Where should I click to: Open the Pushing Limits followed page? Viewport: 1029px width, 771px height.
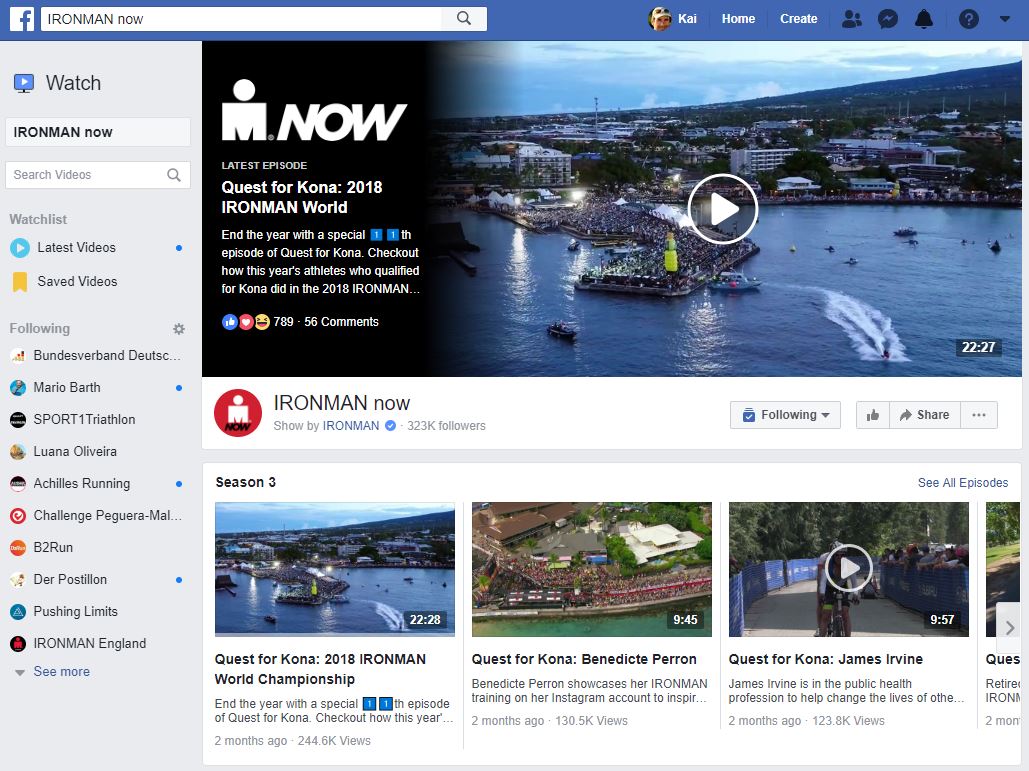(x=75, y=612)
